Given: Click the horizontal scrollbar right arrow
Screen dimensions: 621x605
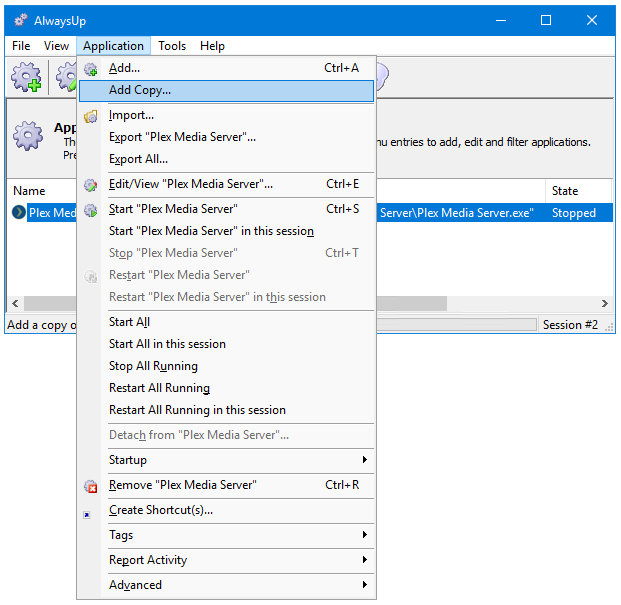Looking at the screenshot, I should point(605,304).
